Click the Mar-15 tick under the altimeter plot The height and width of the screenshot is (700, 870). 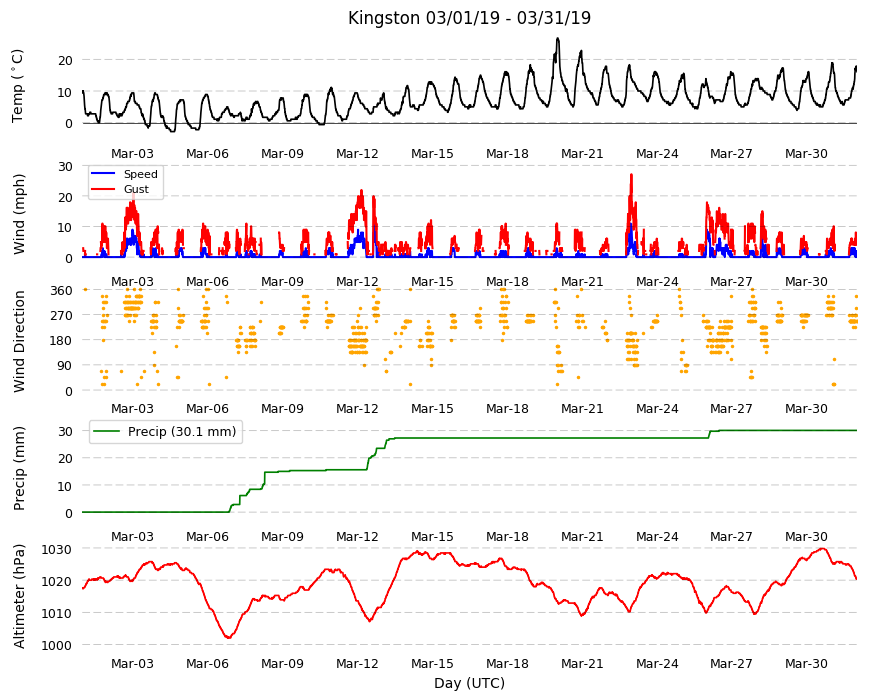[x=432, y=664]
